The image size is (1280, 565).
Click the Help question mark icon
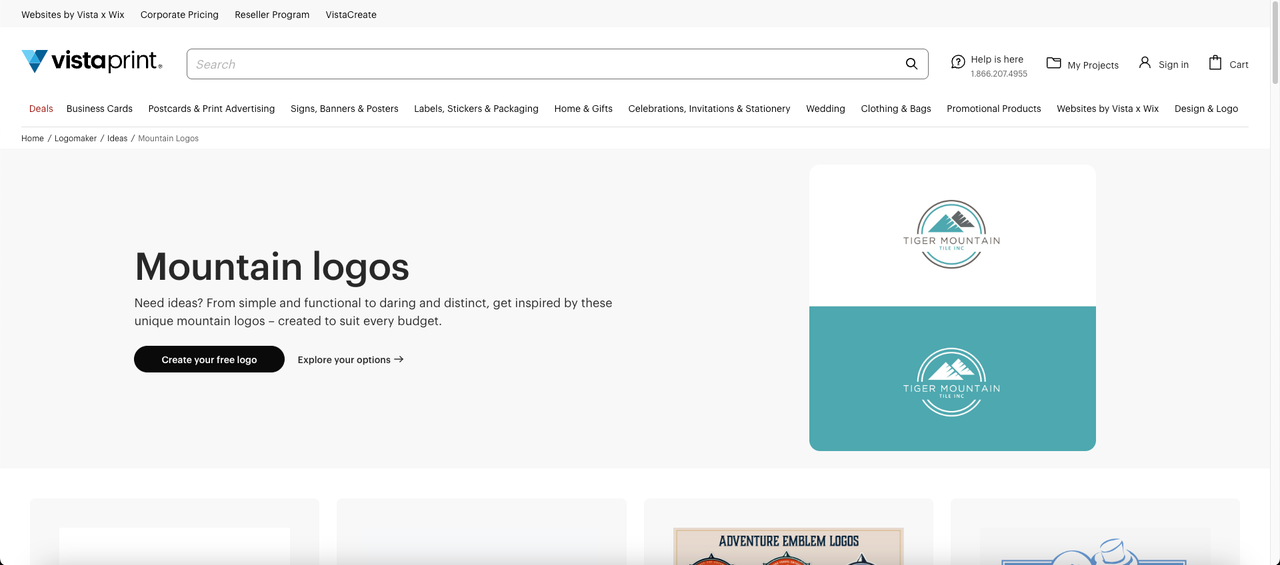pos(958,62)
